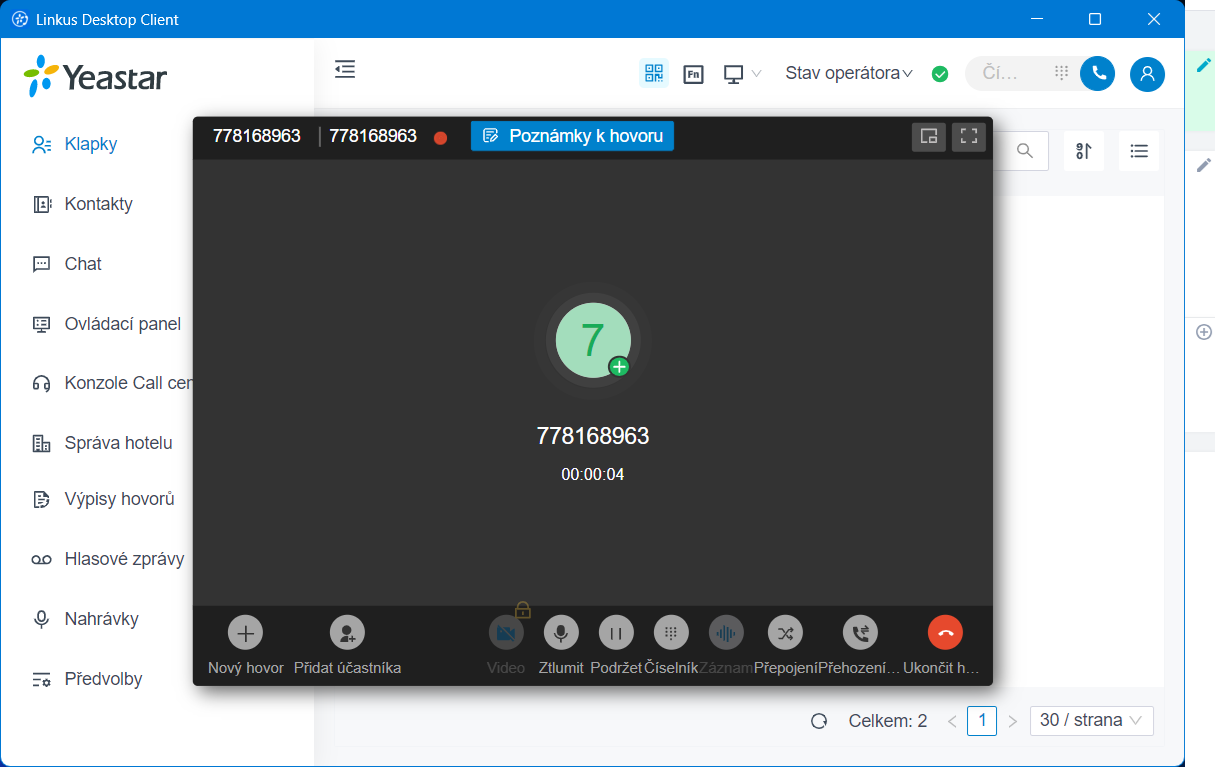Viewport: 1215px width, 767px height.
Task: Open the dial pad (Číselník)
Action: tap(671, 633)
